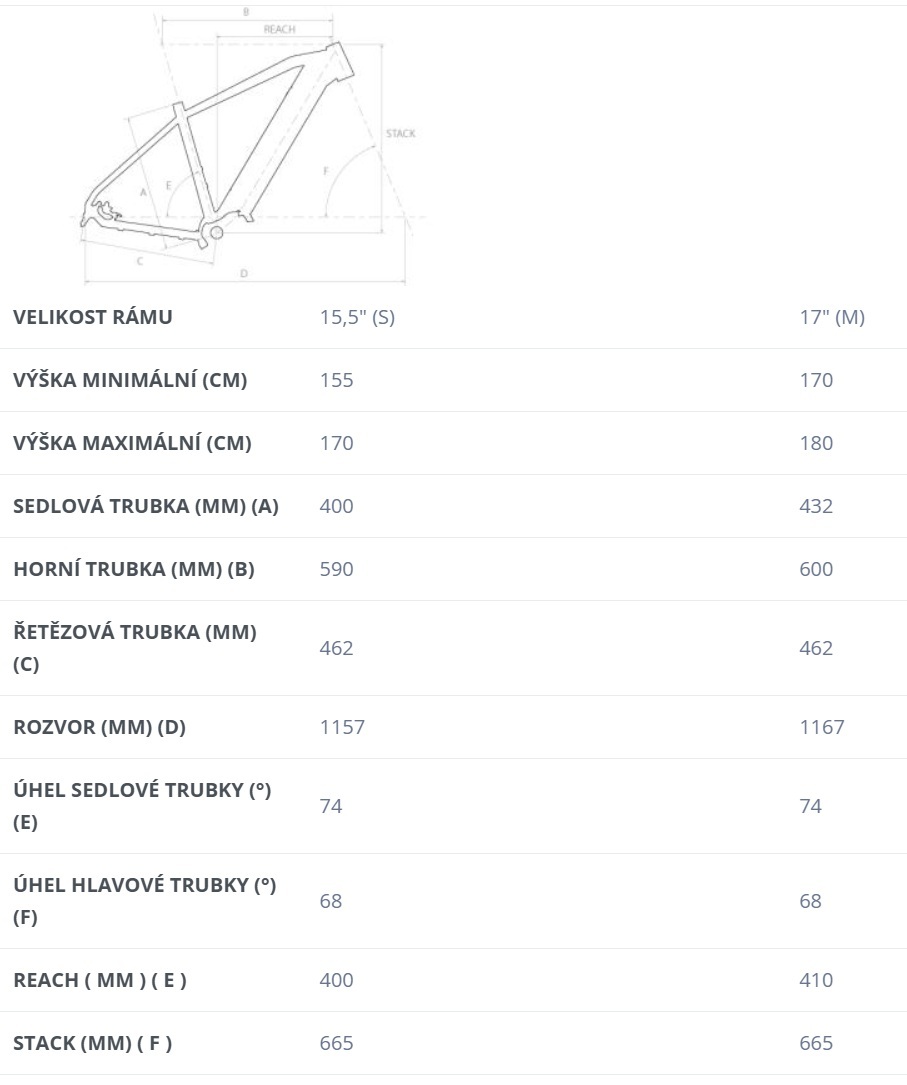Image resolution: width=907 pixels, height=1085 pixels.
Task: Click the VÝŠKA MAXIMÁLNÍ (CM) label
Action: click(x=132, y=443)
